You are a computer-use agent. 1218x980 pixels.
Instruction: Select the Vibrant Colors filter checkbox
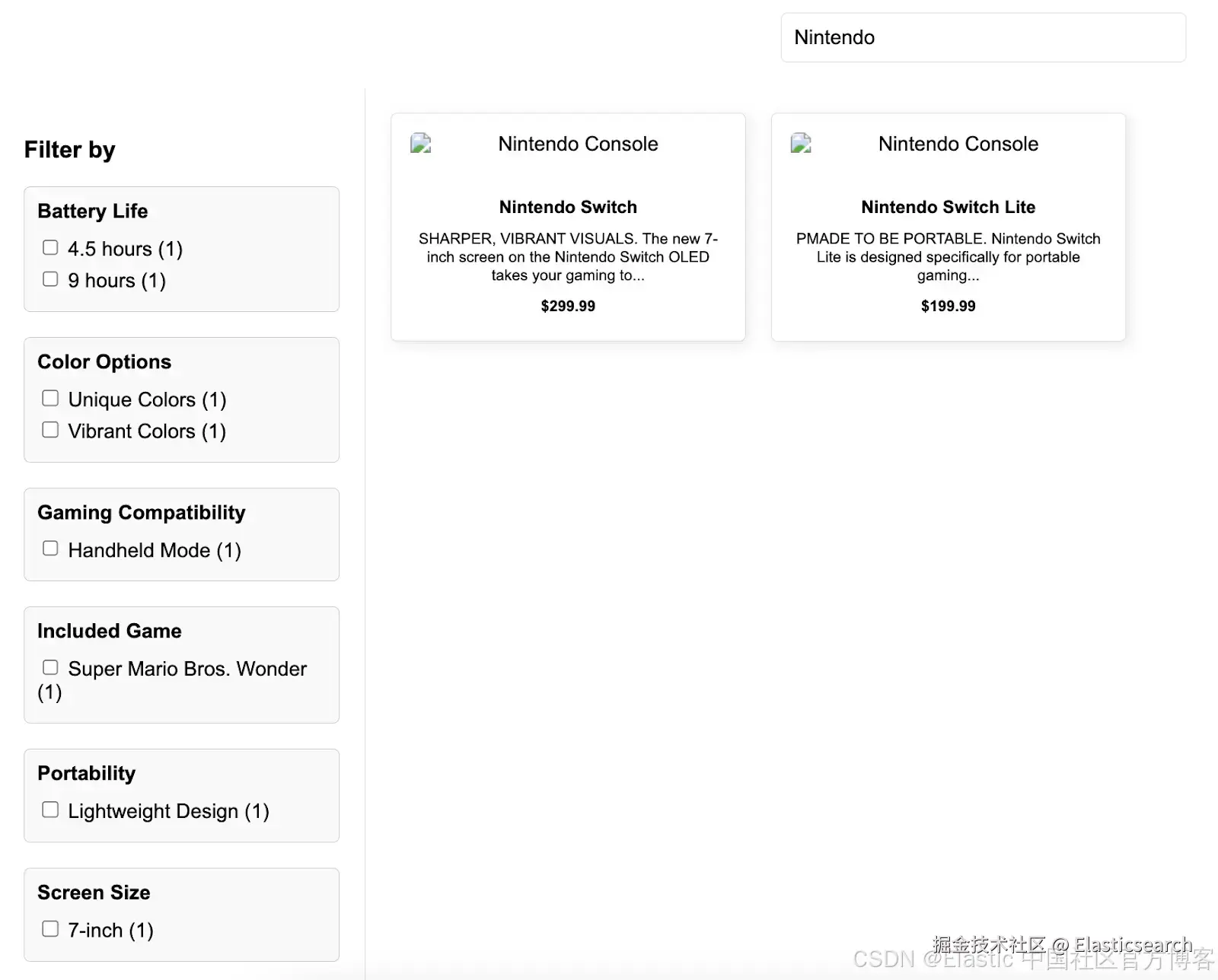[50, 430]
